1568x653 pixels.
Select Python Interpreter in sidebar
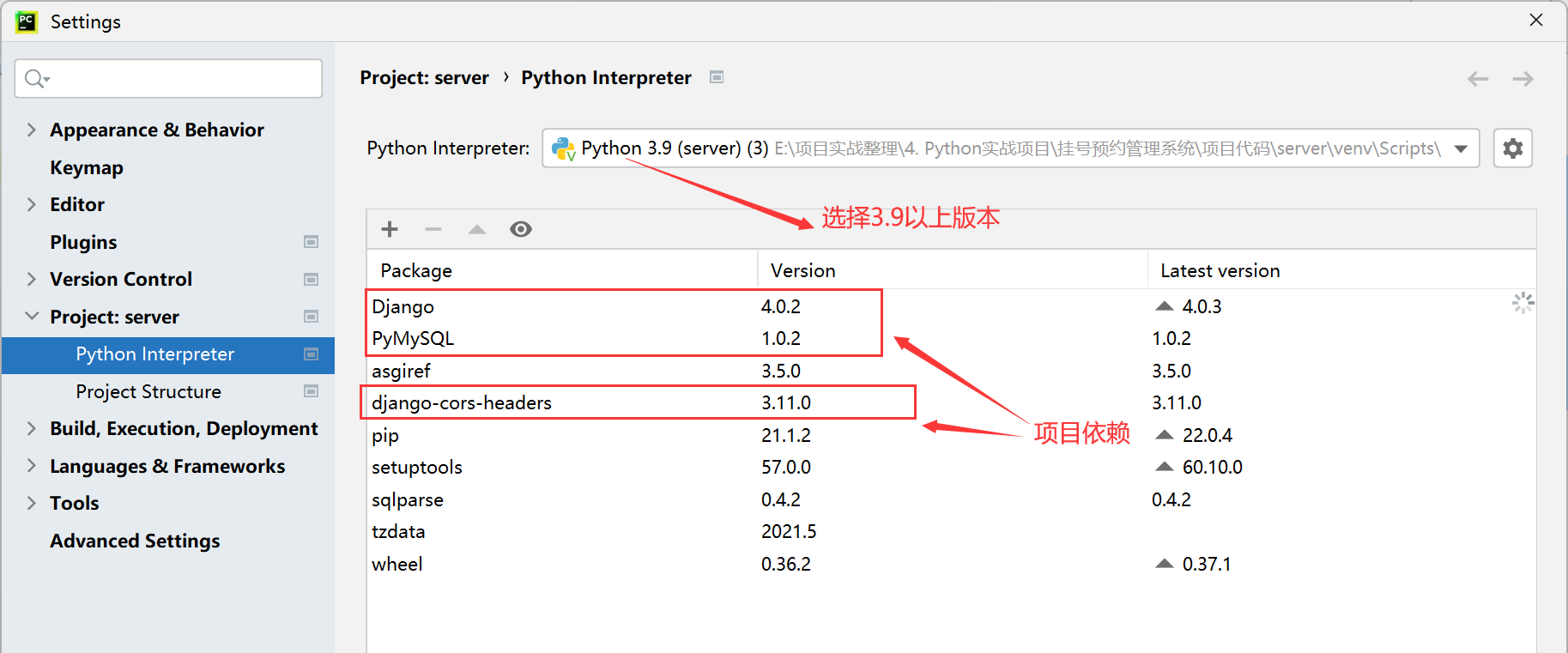(x=168, y=354)
